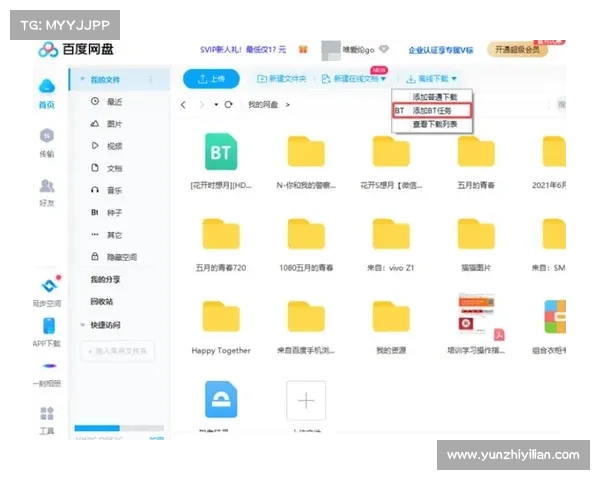The width and height of the screenshot is (600, 480).
Task: Select 文档 documents category
Action: pyautogui.click(x=106, y=168)
